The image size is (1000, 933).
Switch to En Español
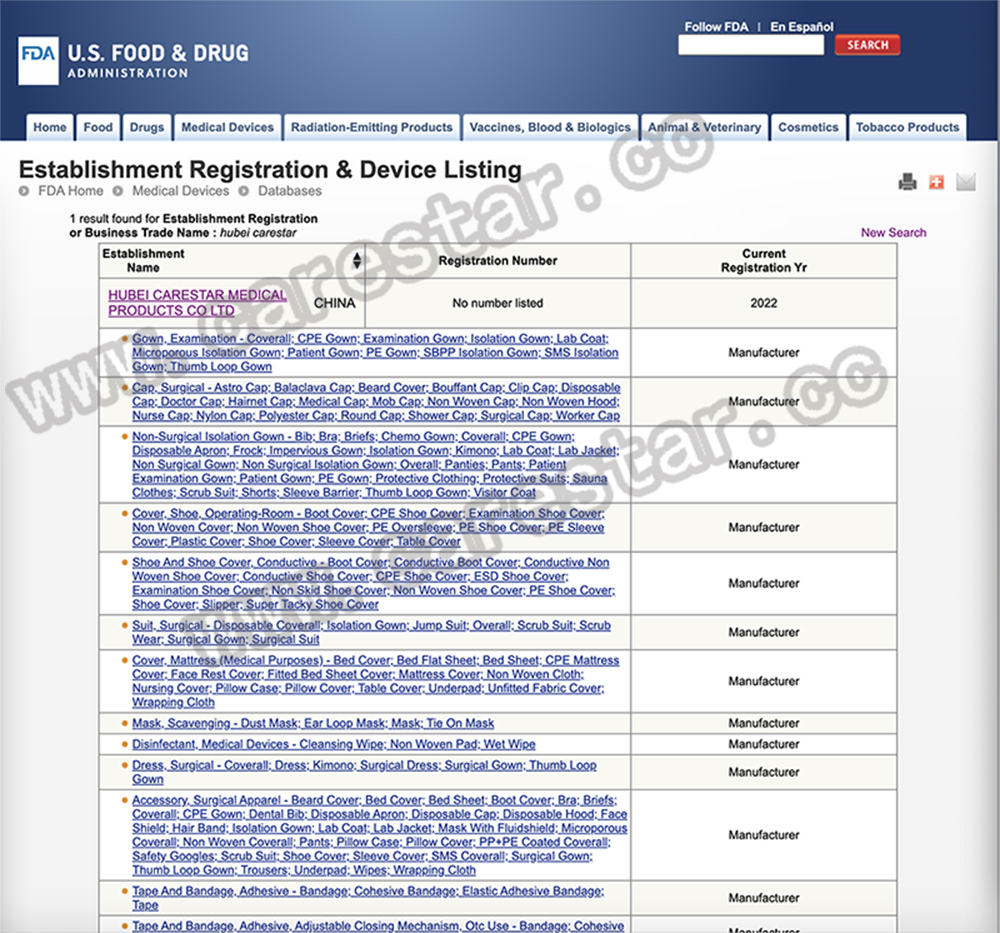point(802,27)
